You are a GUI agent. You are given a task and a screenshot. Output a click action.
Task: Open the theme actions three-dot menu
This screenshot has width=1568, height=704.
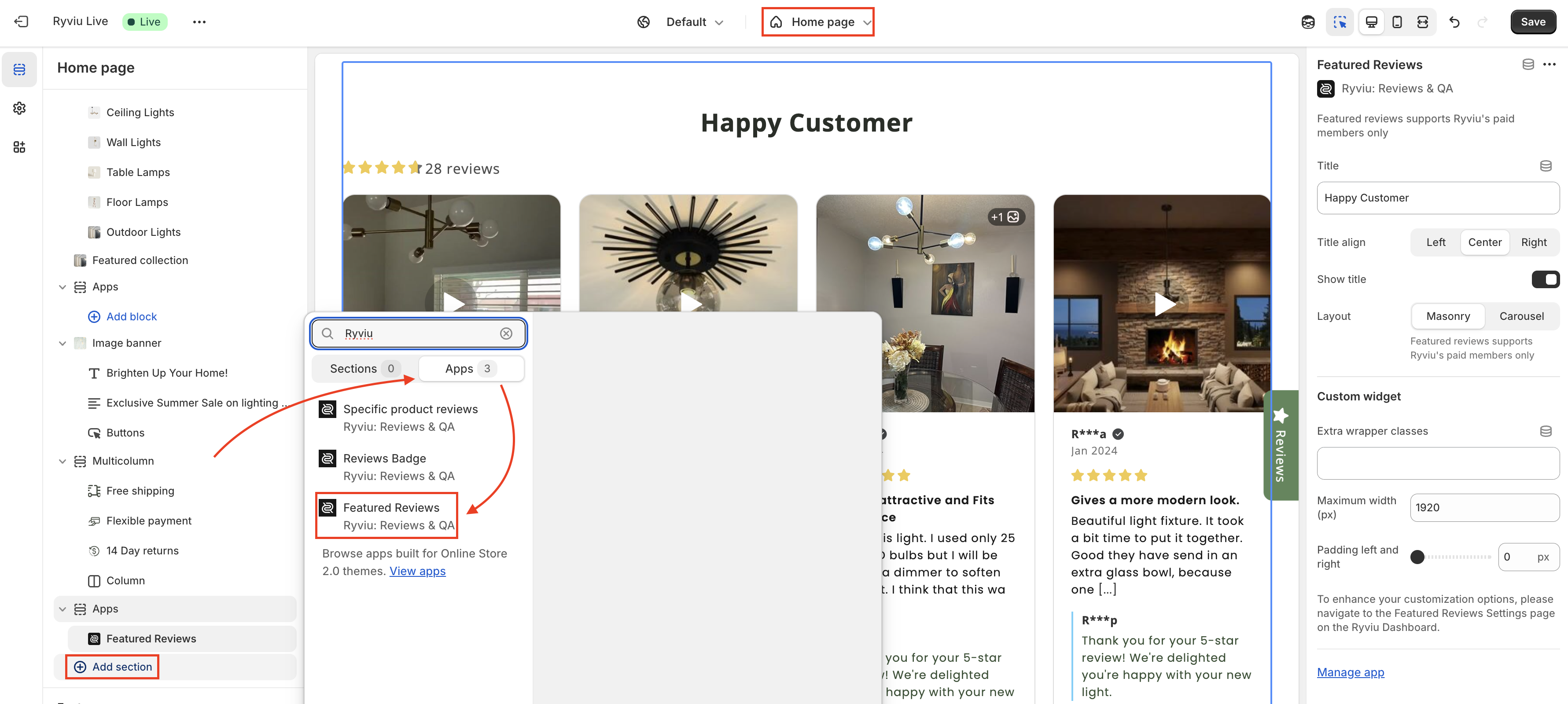pos(199,22)
